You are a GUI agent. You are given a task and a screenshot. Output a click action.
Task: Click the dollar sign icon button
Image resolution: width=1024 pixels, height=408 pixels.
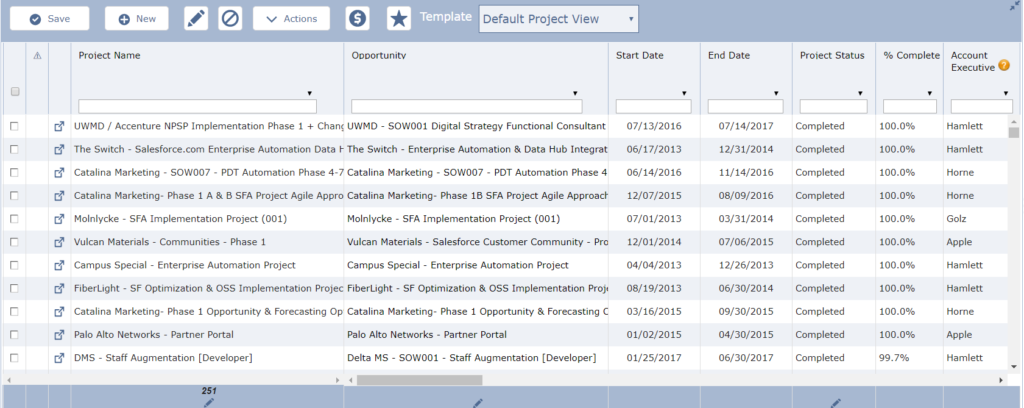click(357, 19)
